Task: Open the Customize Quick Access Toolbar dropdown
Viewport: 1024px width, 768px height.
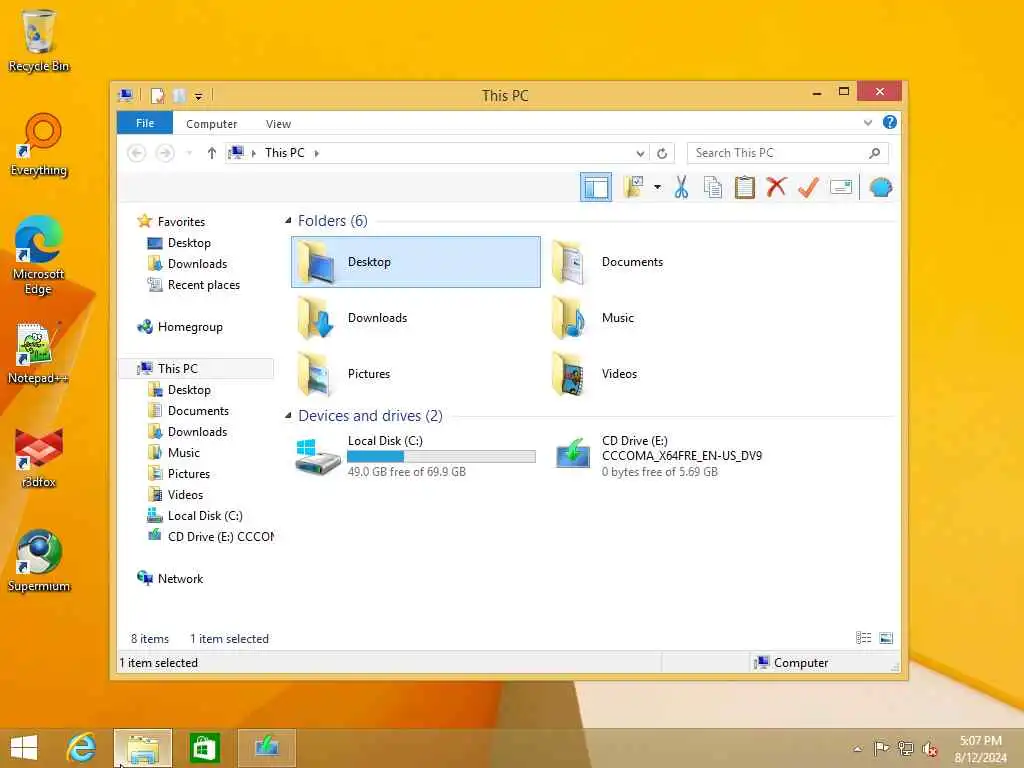Action: click(x=199, y=97)
